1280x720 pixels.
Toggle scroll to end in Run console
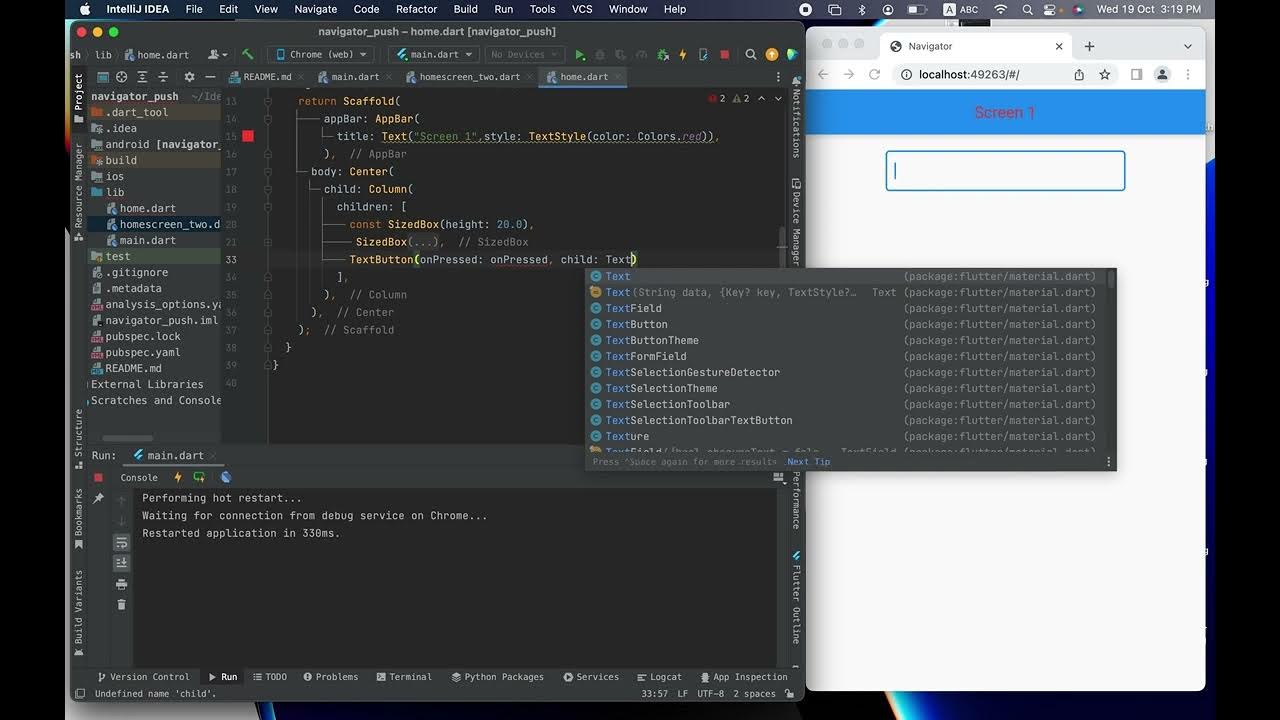click(x=122, y=563)
